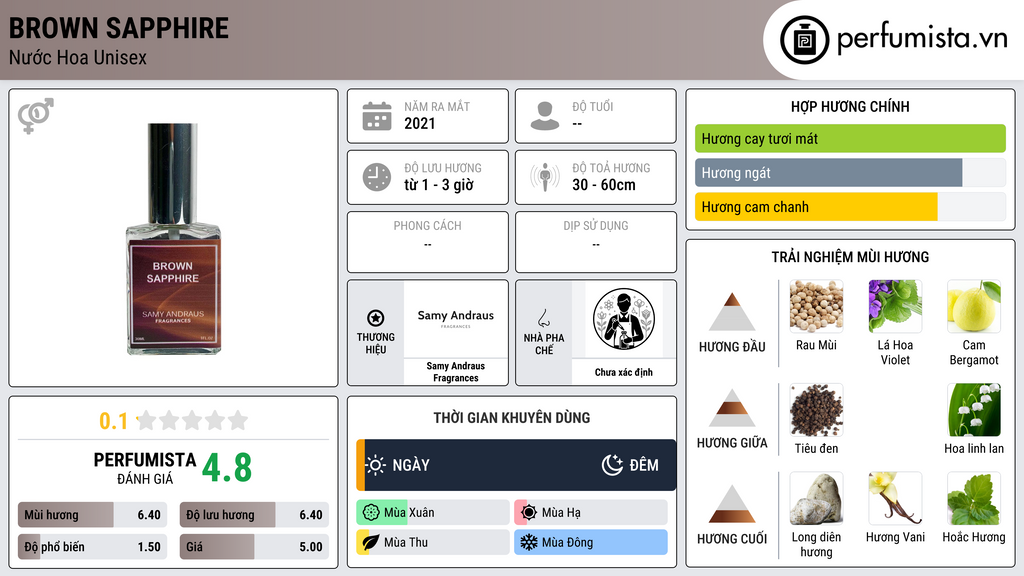Click the BROWN SAPPHIRE title text
The image size is (1024, 576).
(x=119, y=28)
